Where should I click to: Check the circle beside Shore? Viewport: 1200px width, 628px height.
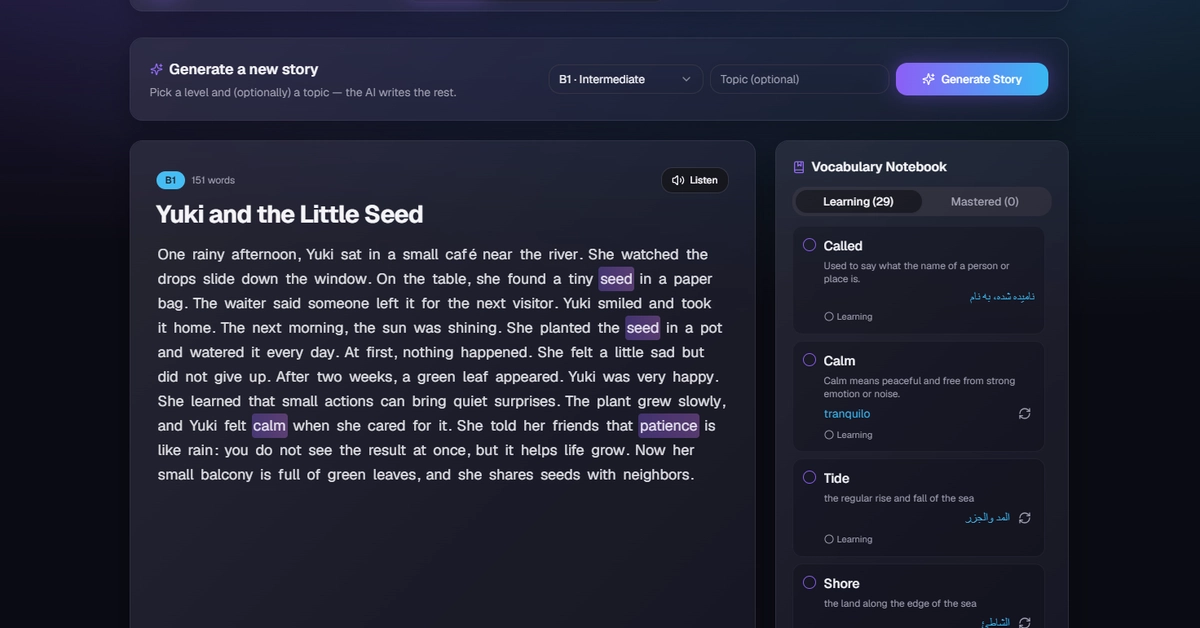pyautogui.click(x=810, y=583)
